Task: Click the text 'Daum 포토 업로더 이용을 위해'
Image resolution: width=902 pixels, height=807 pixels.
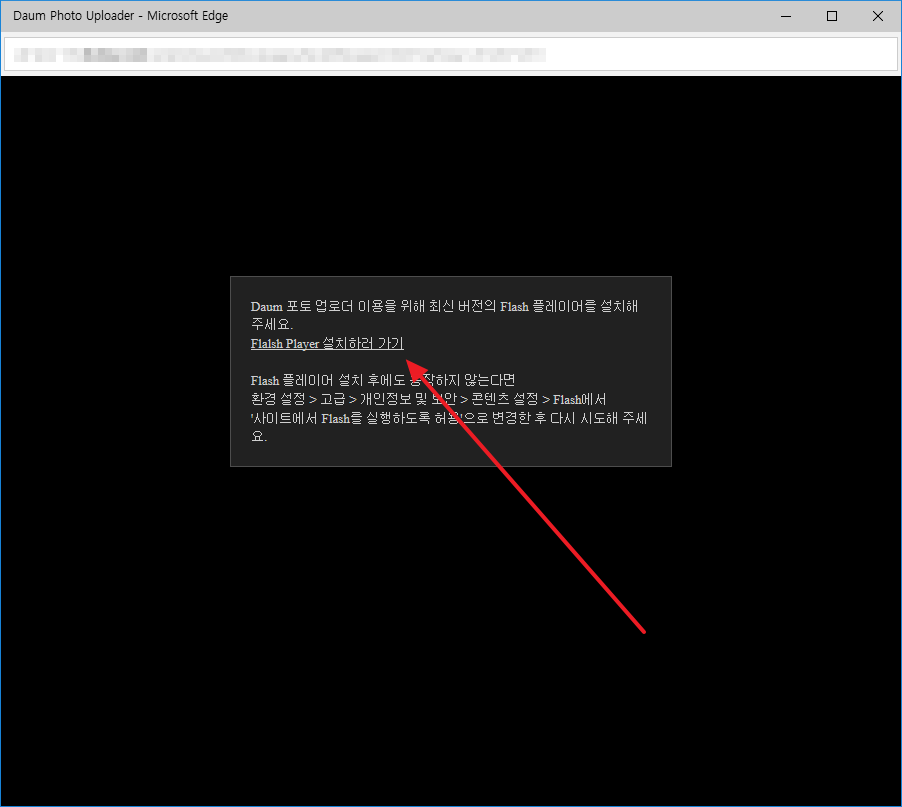Action: (x=338, y=306)
